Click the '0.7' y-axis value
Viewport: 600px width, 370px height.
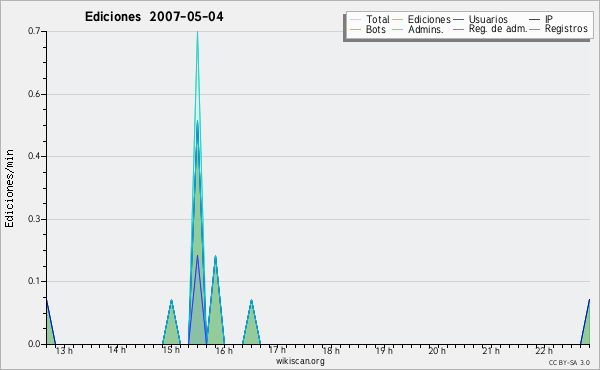click(34, 31)
